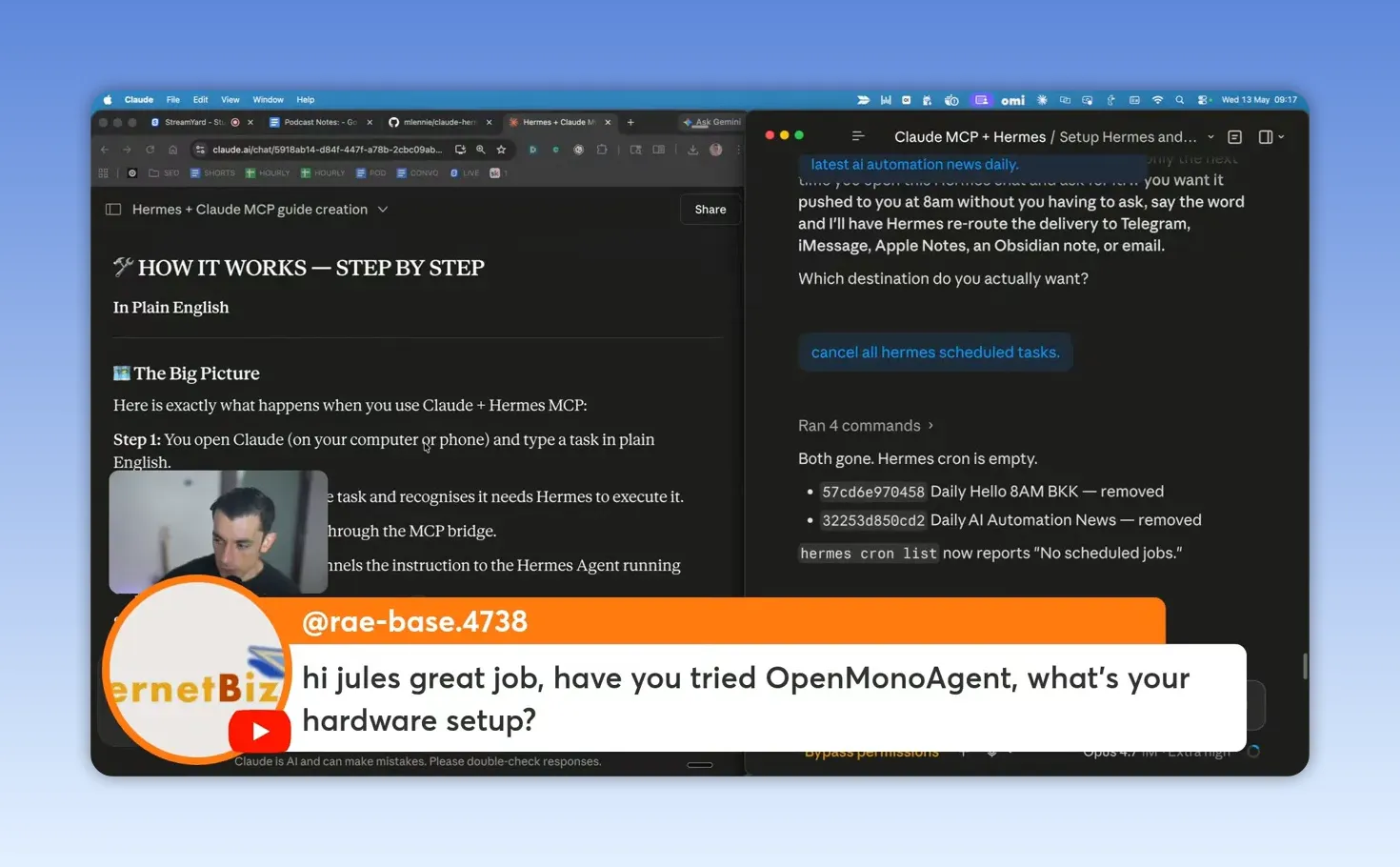
Task: Click the claude.ai address bar
Action: (327, 150)
